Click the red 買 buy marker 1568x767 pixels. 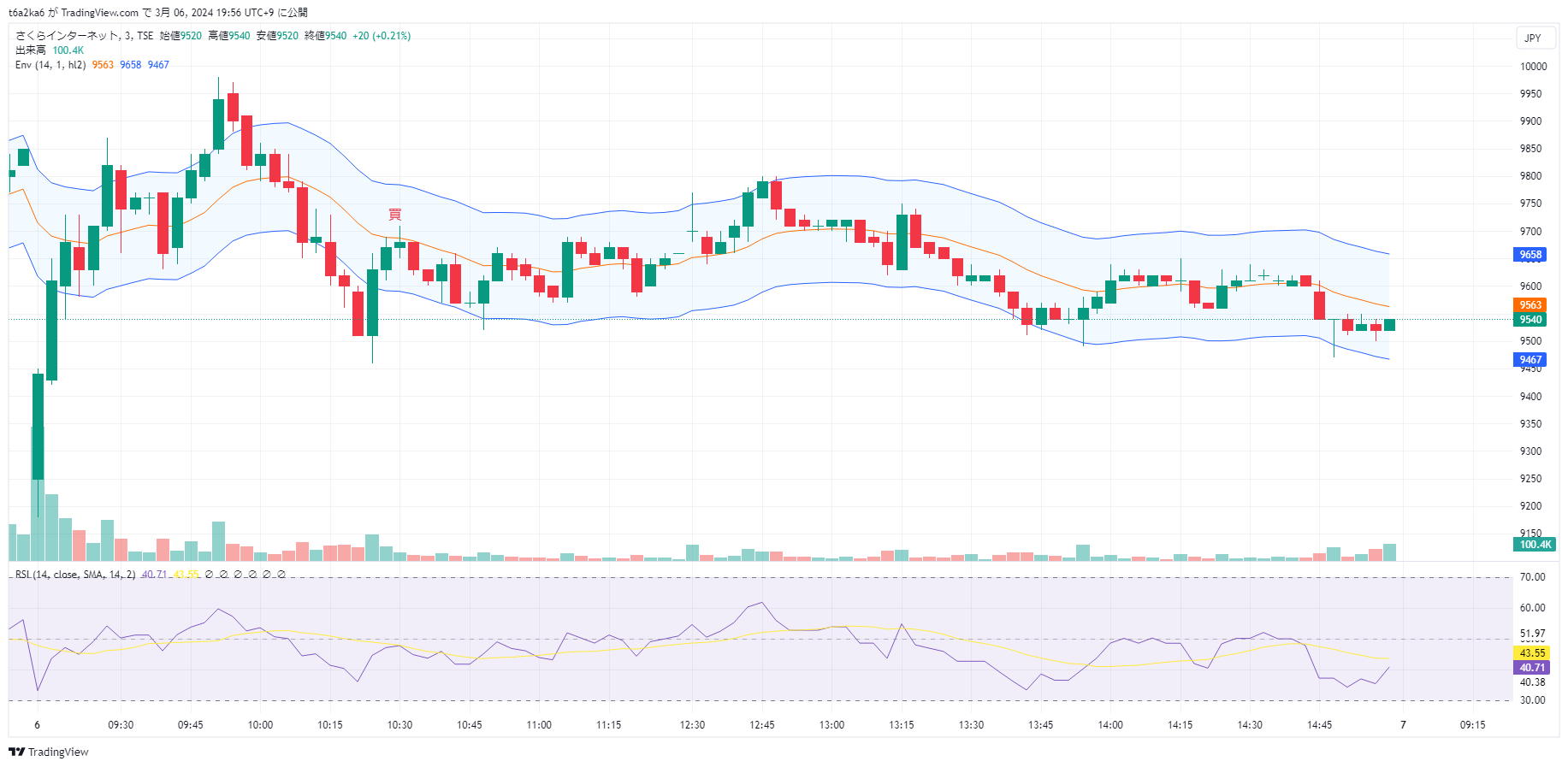(x=394, y=215)
